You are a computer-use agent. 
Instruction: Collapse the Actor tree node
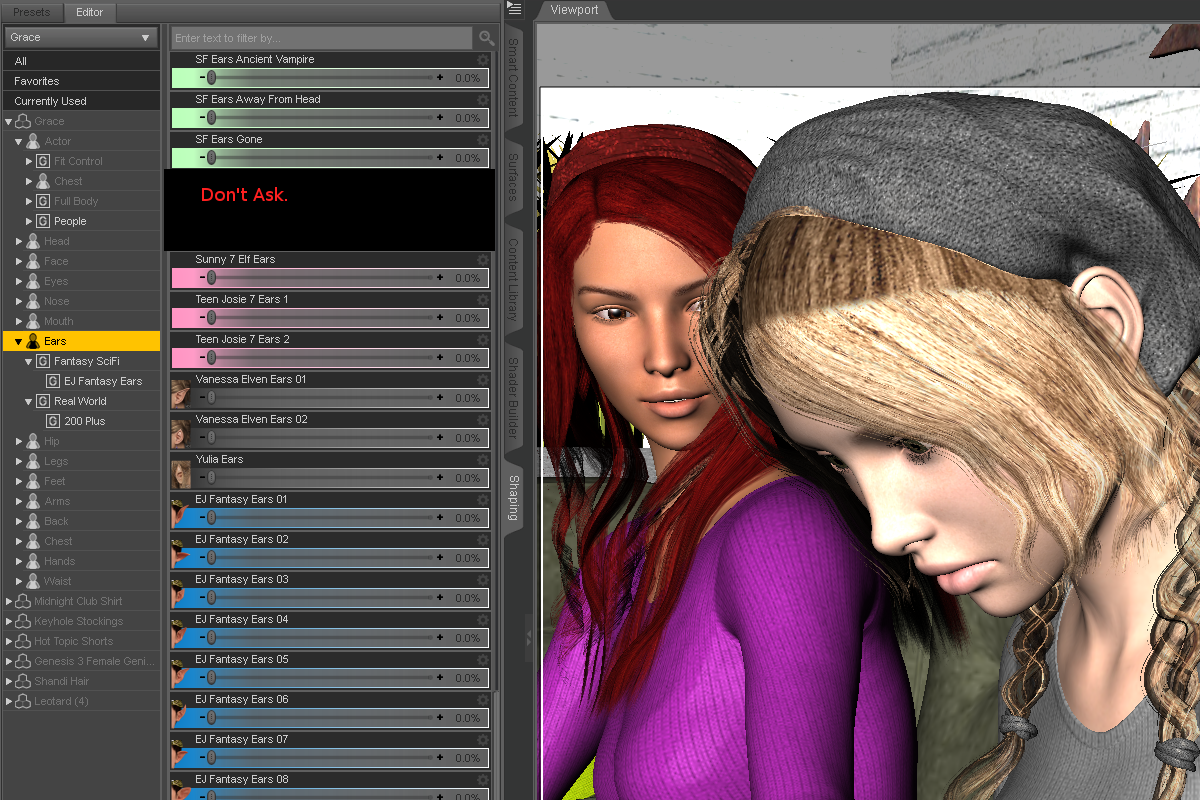[x=19, y=141]
